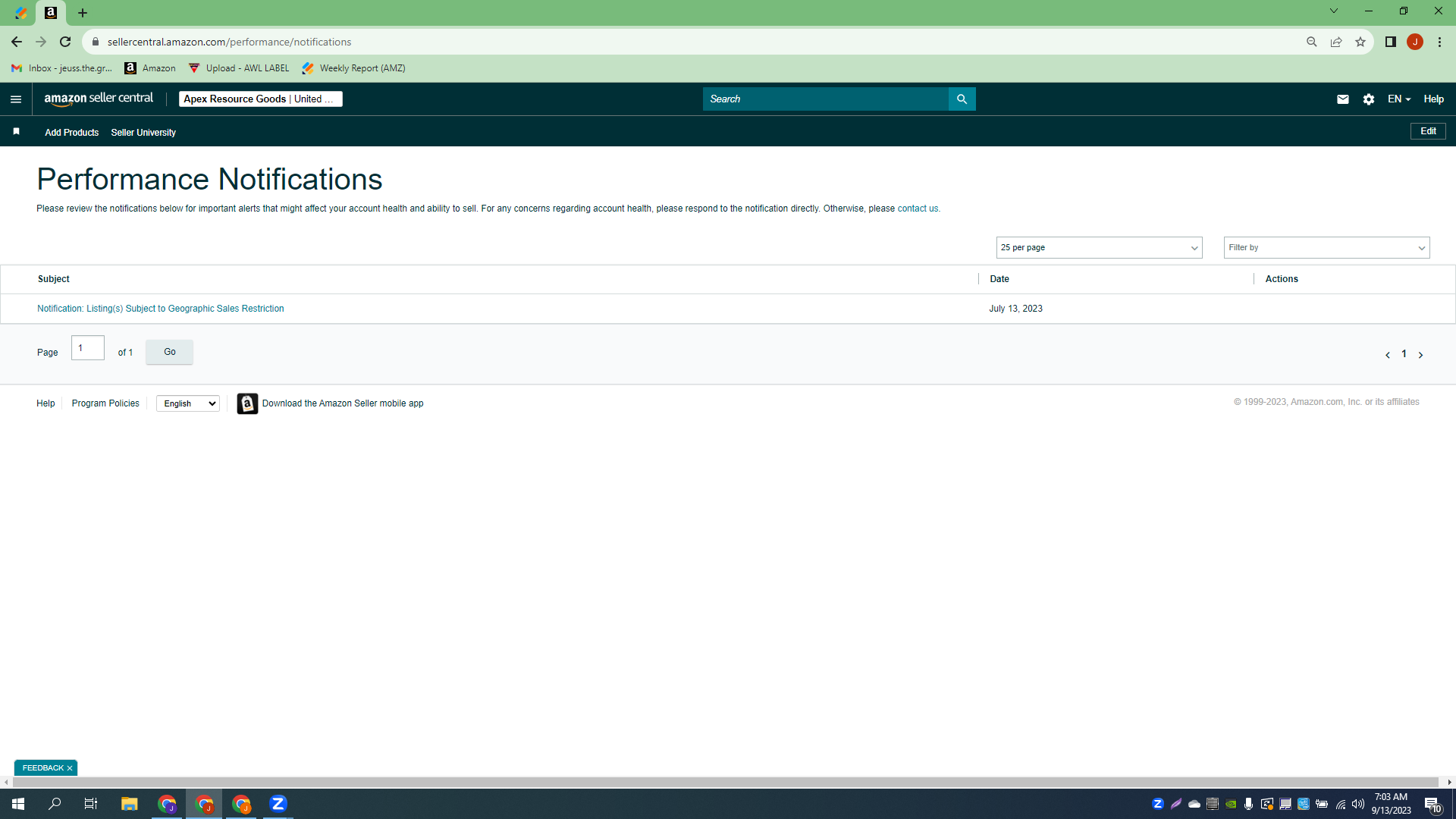Click the search magnifier button
This screenshot has height=819, width=1456.
pos(962,99)
